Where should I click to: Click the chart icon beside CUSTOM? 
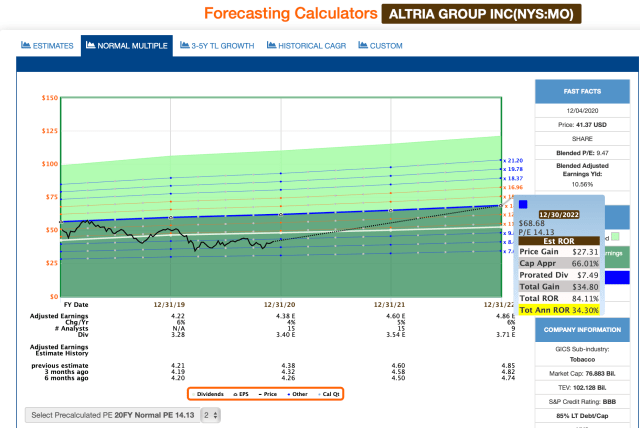(x=363, y=45)
